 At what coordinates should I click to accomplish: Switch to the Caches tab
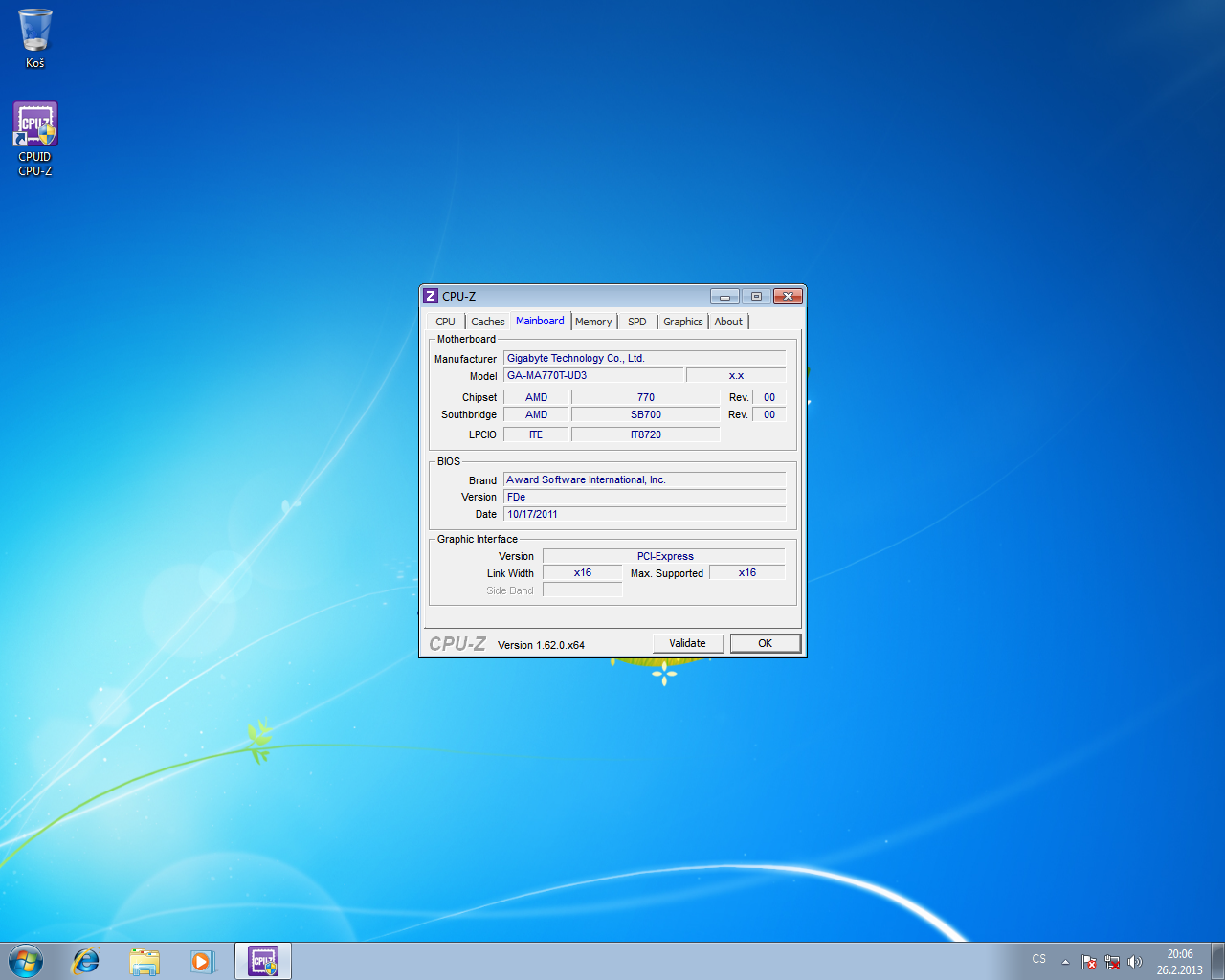pos(487,322)
